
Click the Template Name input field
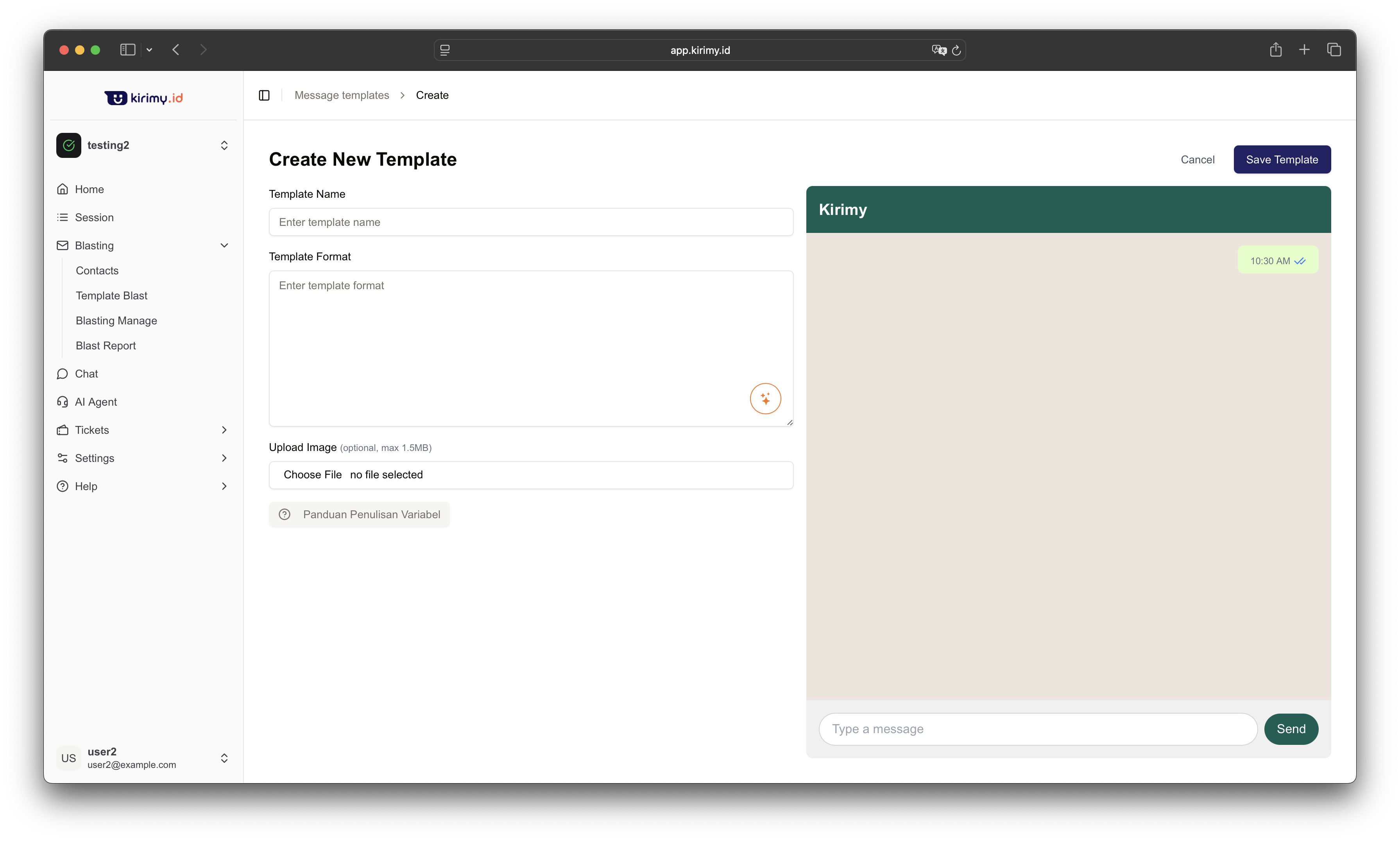coord(530,222)
